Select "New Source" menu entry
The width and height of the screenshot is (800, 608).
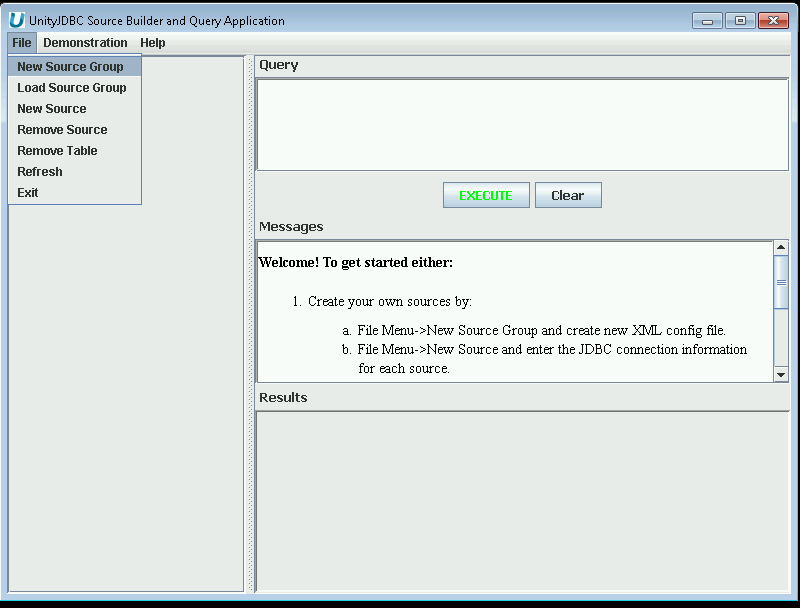51,108
